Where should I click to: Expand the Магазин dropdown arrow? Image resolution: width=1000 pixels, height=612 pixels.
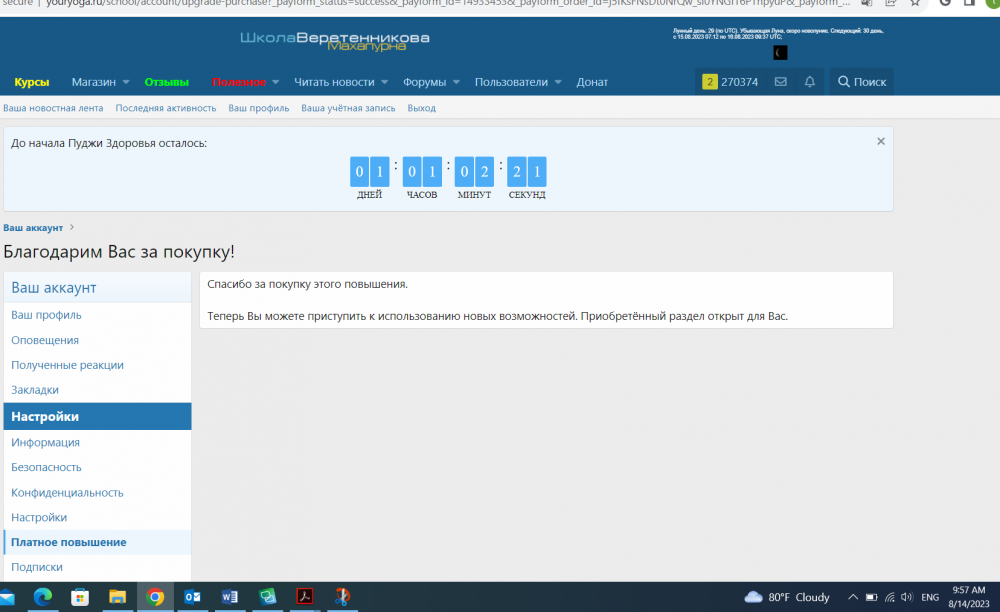tap(125, 82)
